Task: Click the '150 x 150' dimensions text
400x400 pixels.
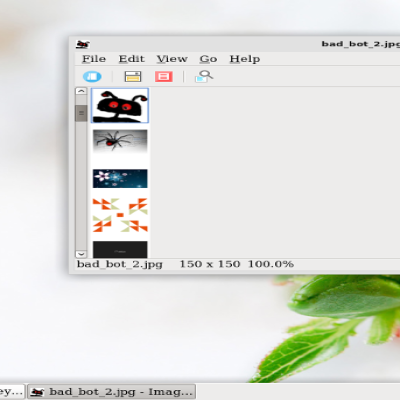Action: click(210, 264)
